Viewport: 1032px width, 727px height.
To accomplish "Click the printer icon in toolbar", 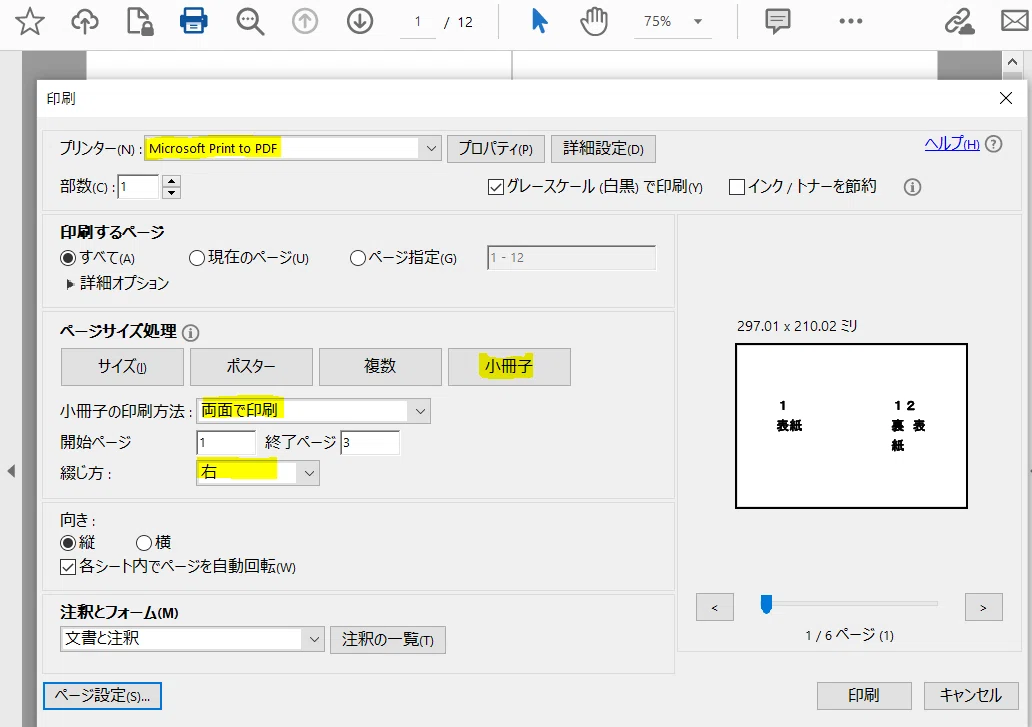I will 194,22.
